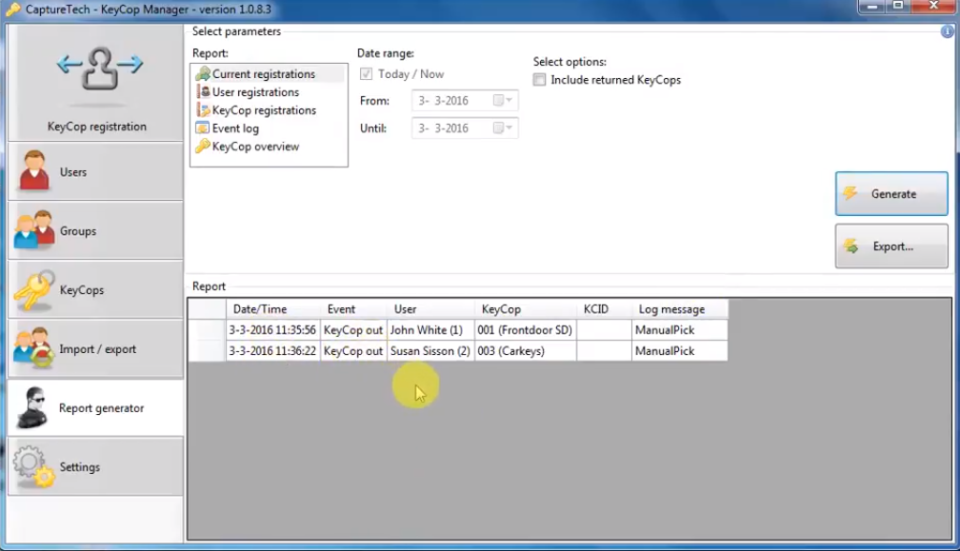Click the Generate button
The height and width of the screenshot is (551, 960).
(x=891, y=193)
